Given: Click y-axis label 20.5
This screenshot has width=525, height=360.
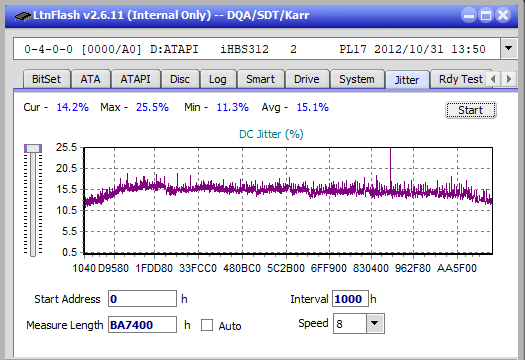Looking at the screenshot, I should (67, 168).
